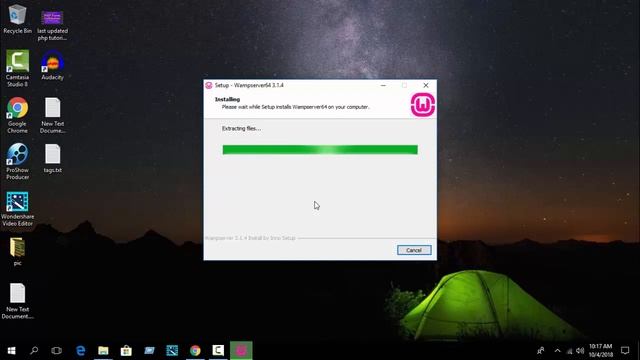This screenshot has width=640, height=360.
Task: Open the Windows Start menu
Action: pyautogui.click(x=11, y=351)
